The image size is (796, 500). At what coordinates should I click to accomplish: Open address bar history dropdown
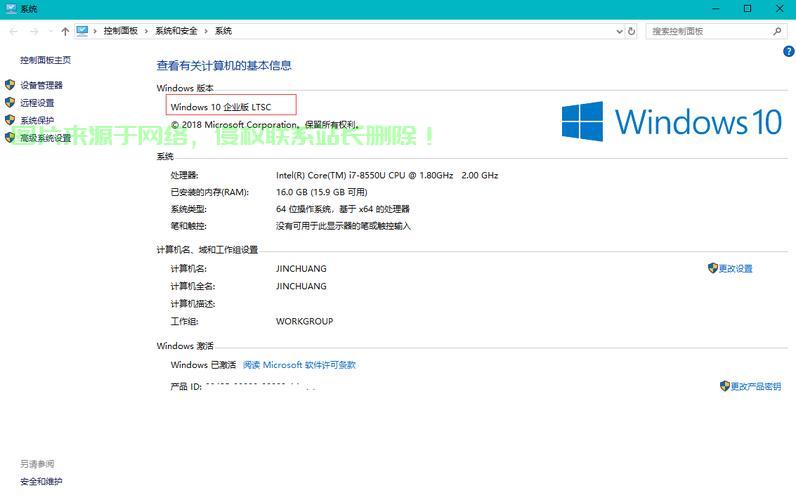pos(619,31)
